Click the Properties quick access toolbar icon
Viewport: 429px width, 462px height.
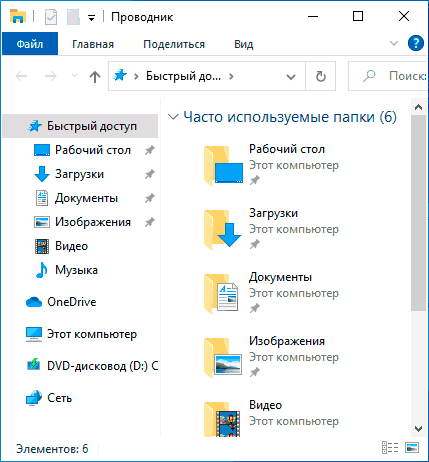pos(51,17)
